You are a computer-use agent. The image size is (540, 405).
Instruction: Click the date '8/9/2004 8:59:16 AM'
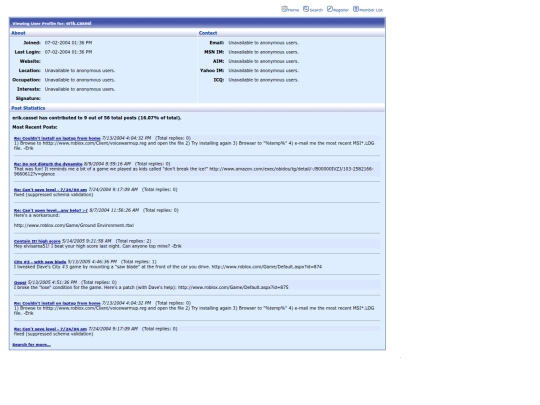107,164
